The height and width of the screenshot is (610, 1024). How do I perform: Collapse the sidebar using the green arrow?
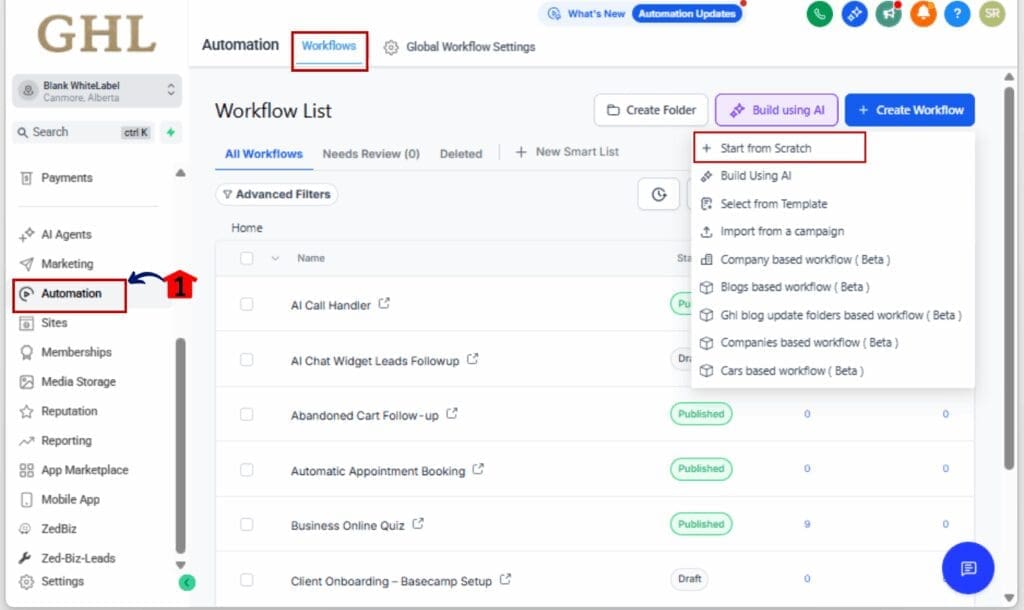(187, 581)
